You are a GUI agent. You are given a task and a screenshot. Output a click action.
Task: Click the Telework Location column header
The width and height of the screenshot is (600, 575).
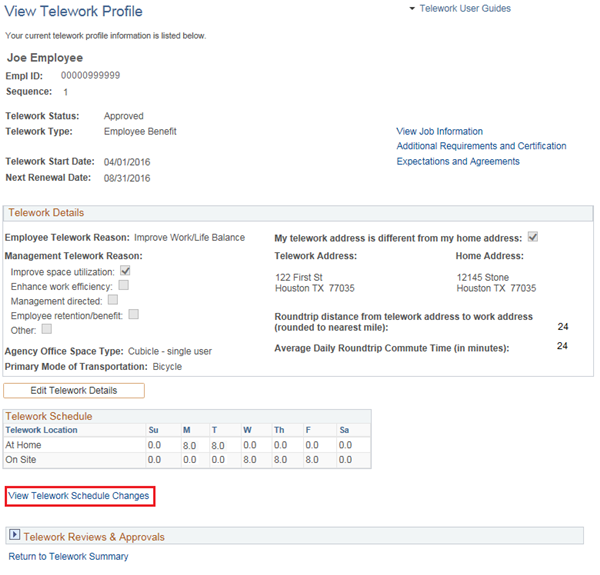tap(41, 430)
